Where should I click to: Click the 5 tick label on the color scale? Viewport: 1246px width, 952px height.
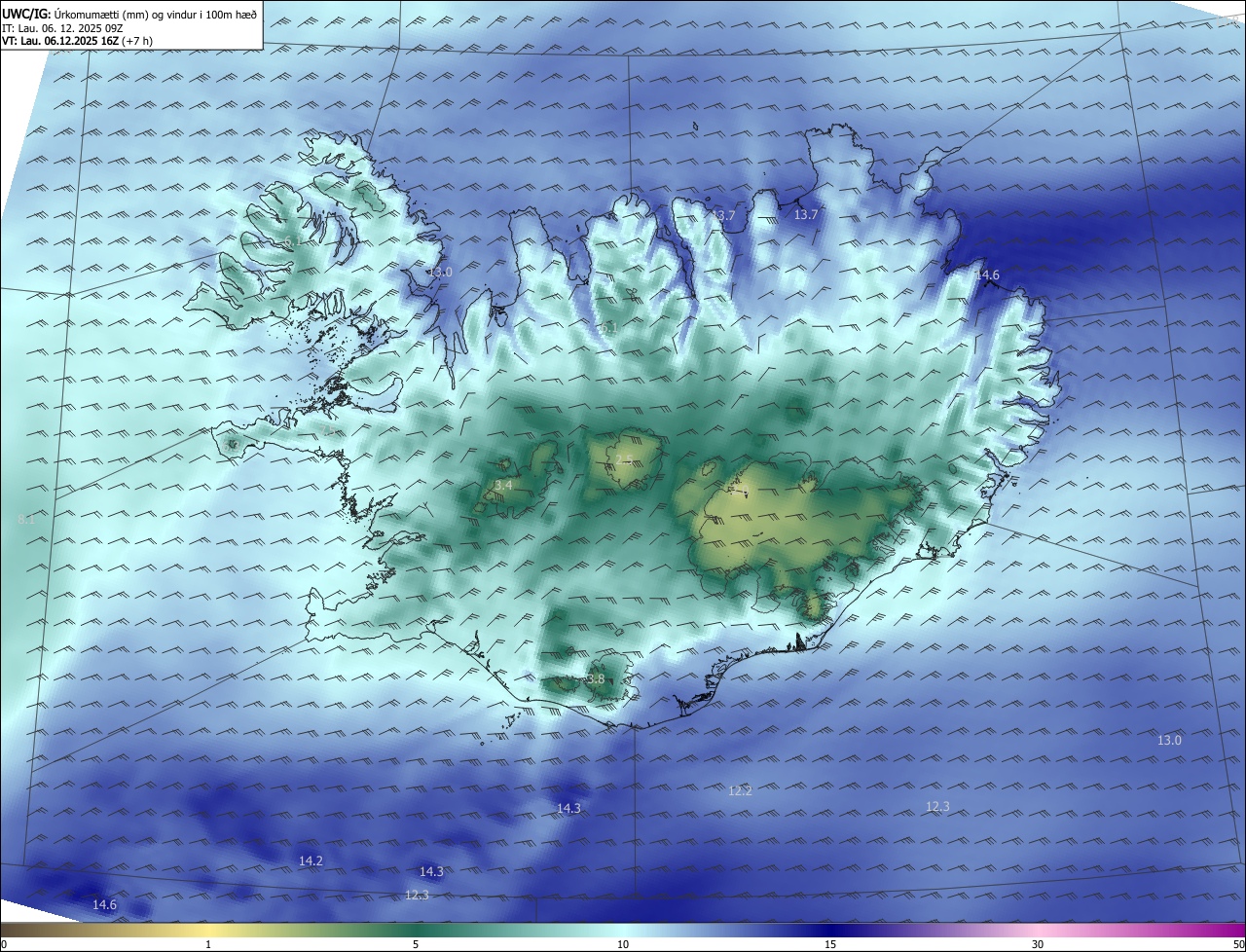pos(416,944)
